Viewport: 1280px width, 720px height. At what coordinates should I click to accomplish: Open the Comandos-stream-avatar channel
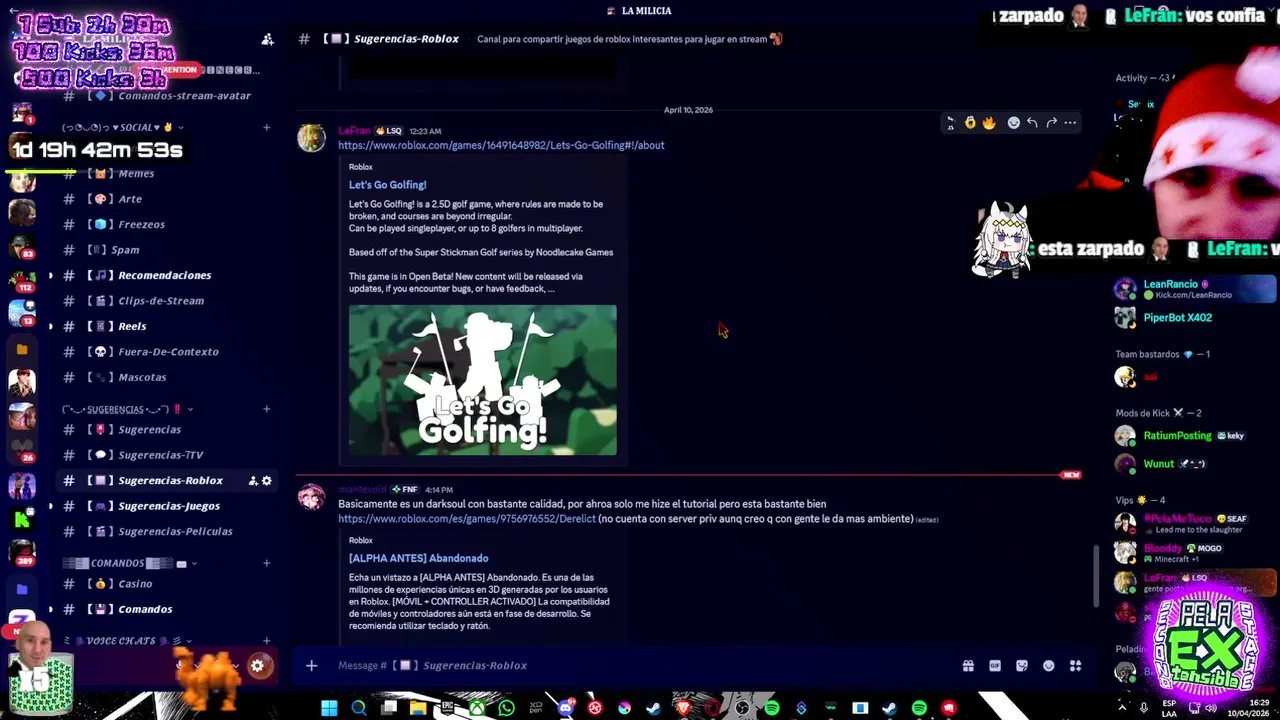(x=166, y=96)
